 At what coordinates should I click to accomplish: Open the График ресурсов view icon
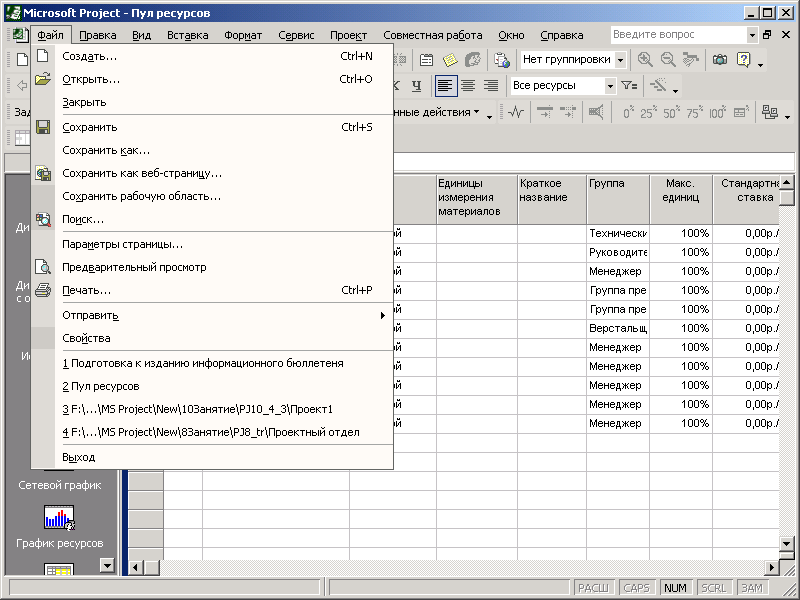[x=59, y=518]
